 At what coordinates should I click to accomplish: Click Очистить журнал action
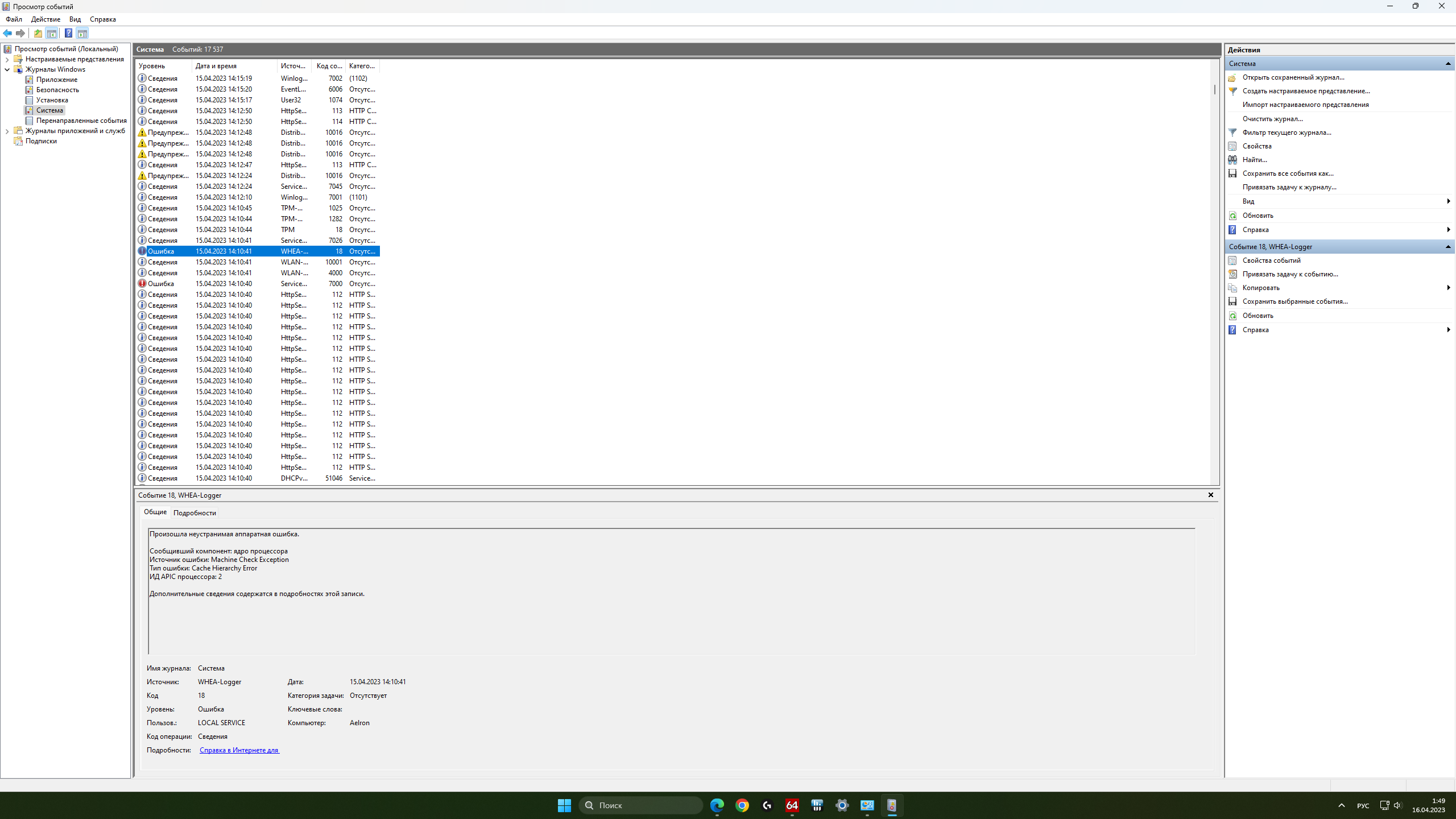click(1272, 119)
